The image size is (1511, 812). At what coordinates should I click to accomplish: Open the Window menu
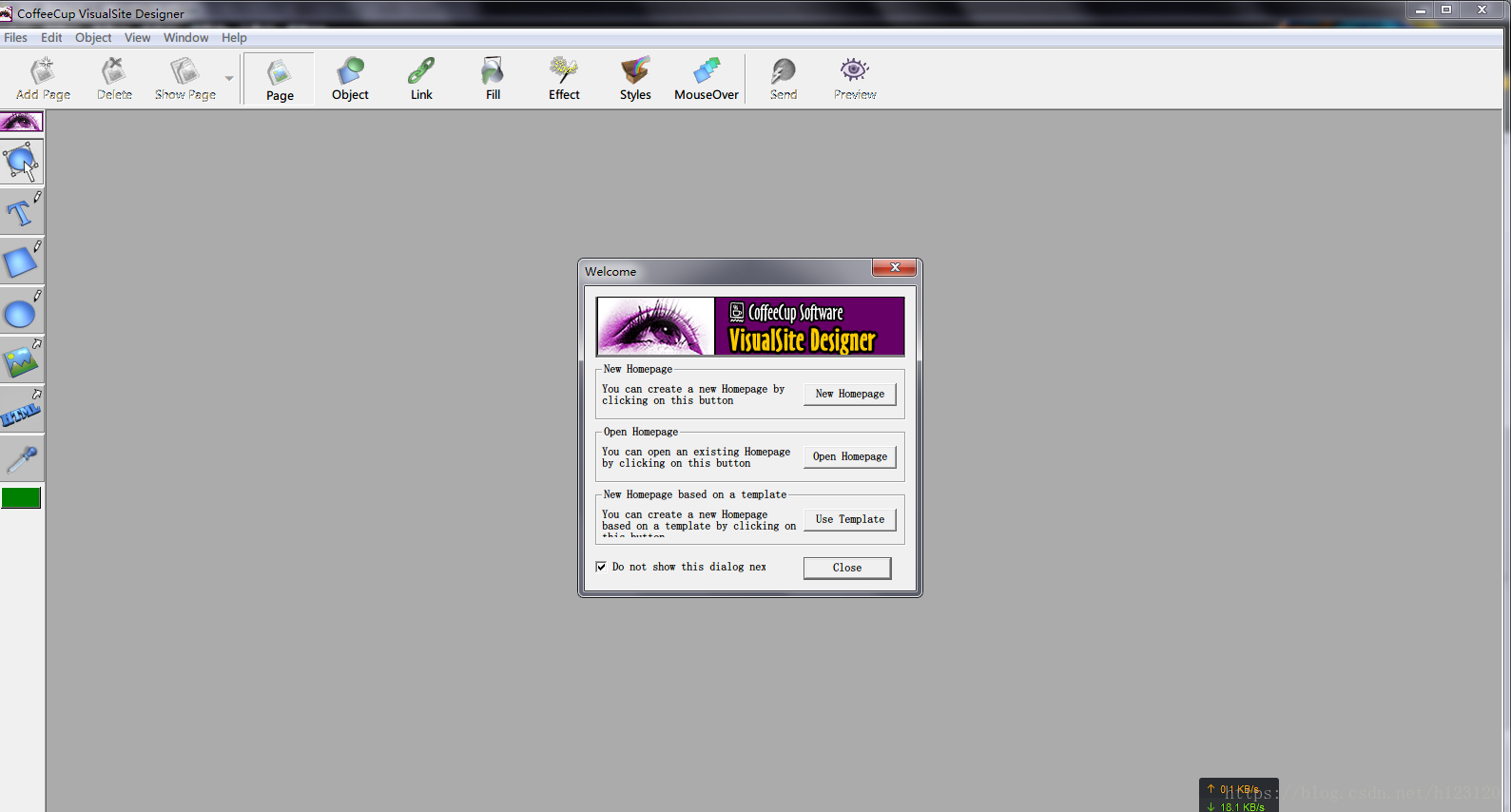[185, 38]
